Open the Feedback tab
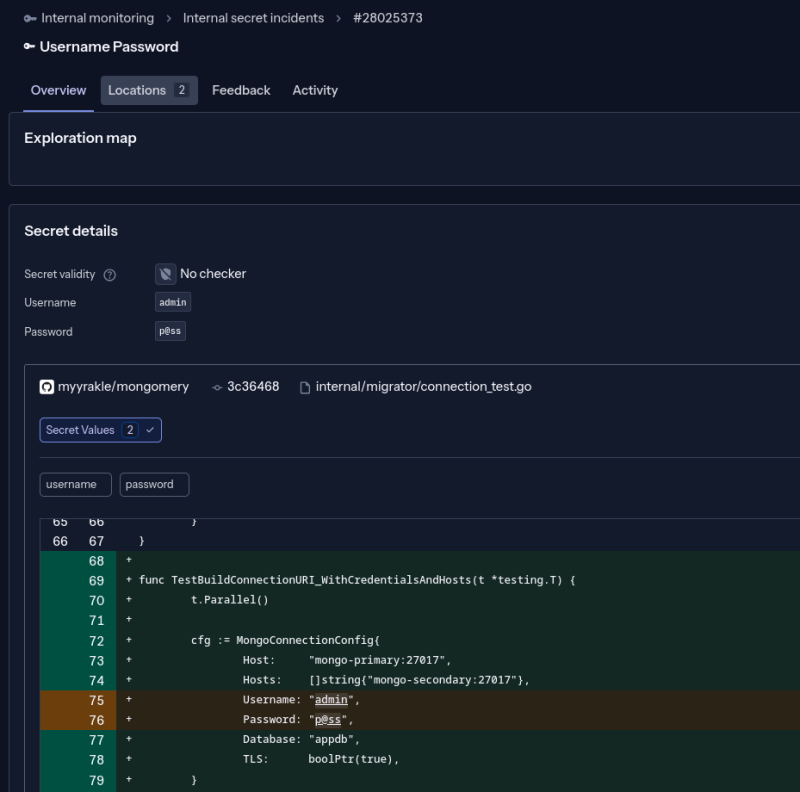This screenshot has height=792, width=800. click(241, 91)
